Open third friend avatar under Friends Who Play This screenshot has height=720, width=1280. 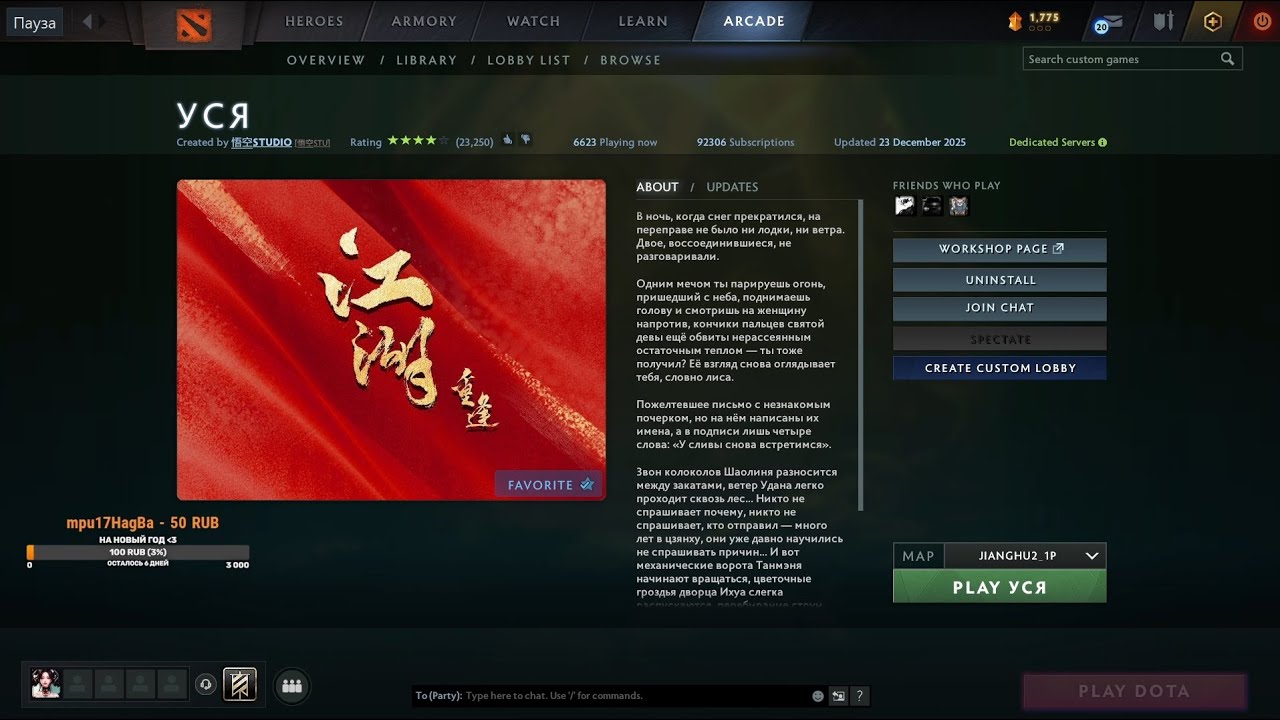[959, 206]
